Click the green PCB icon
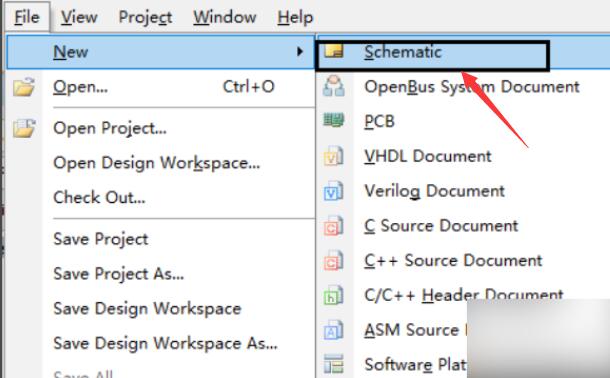 [x=334, y=121]
